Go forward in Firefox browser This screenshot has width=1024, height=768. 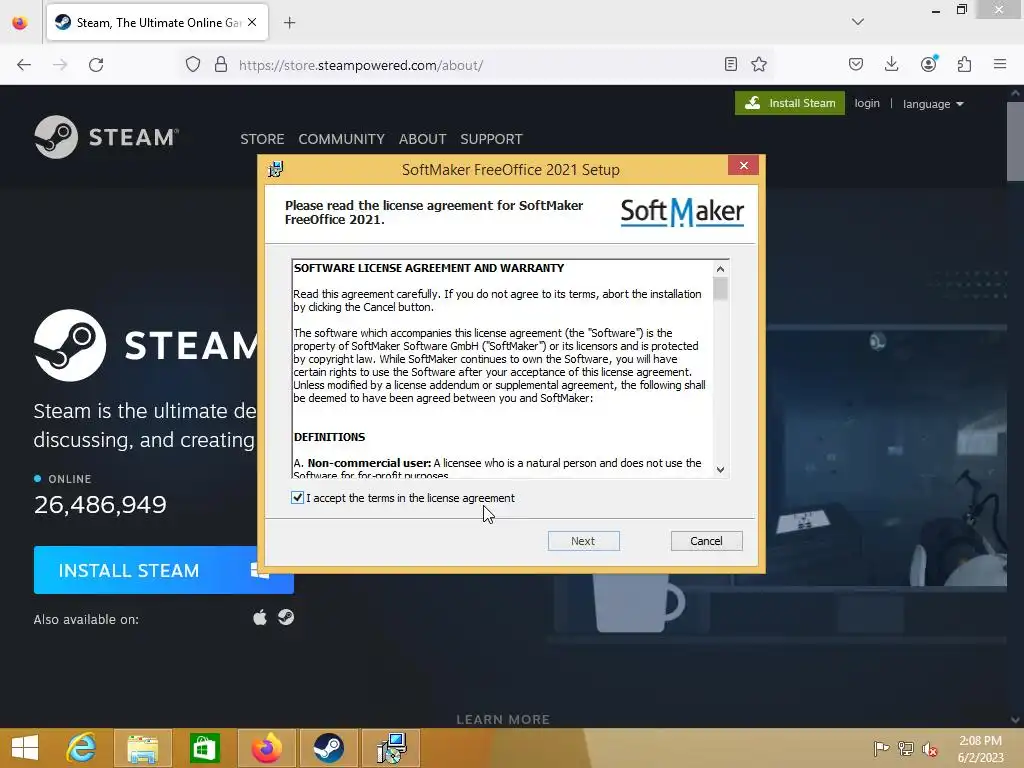60,65
